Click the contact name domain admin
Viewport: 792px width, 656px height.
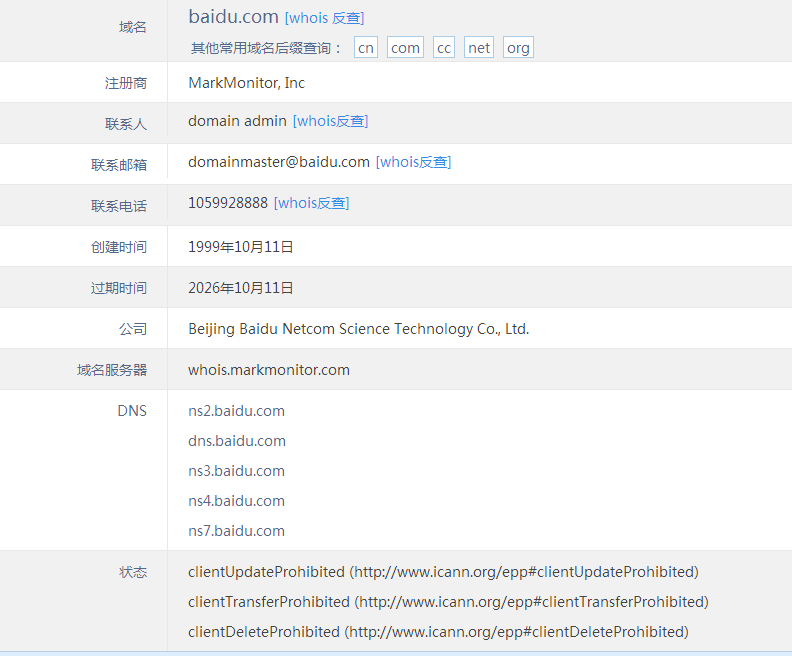coord(237,121)
